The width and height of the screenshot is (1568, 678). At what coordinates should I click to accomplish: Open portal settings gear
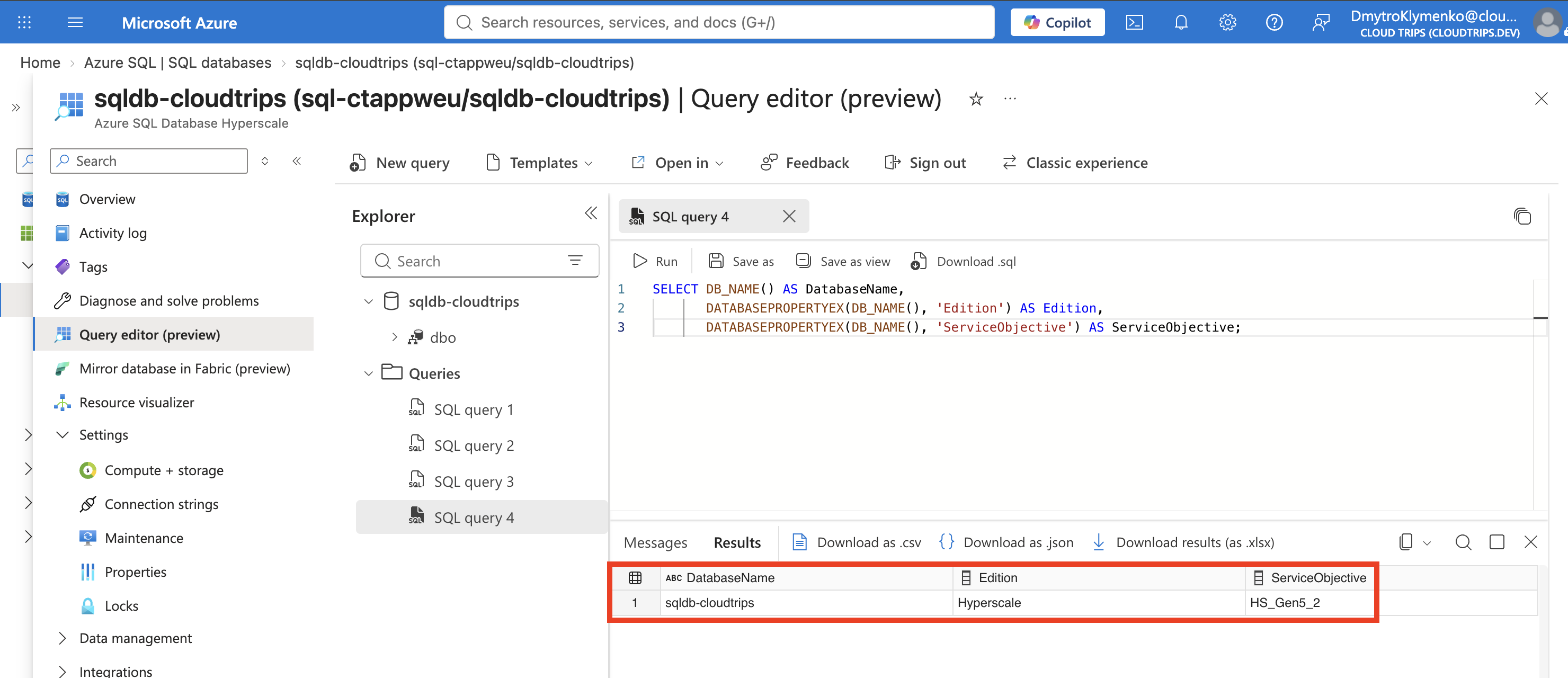(x=1227, y=23)
